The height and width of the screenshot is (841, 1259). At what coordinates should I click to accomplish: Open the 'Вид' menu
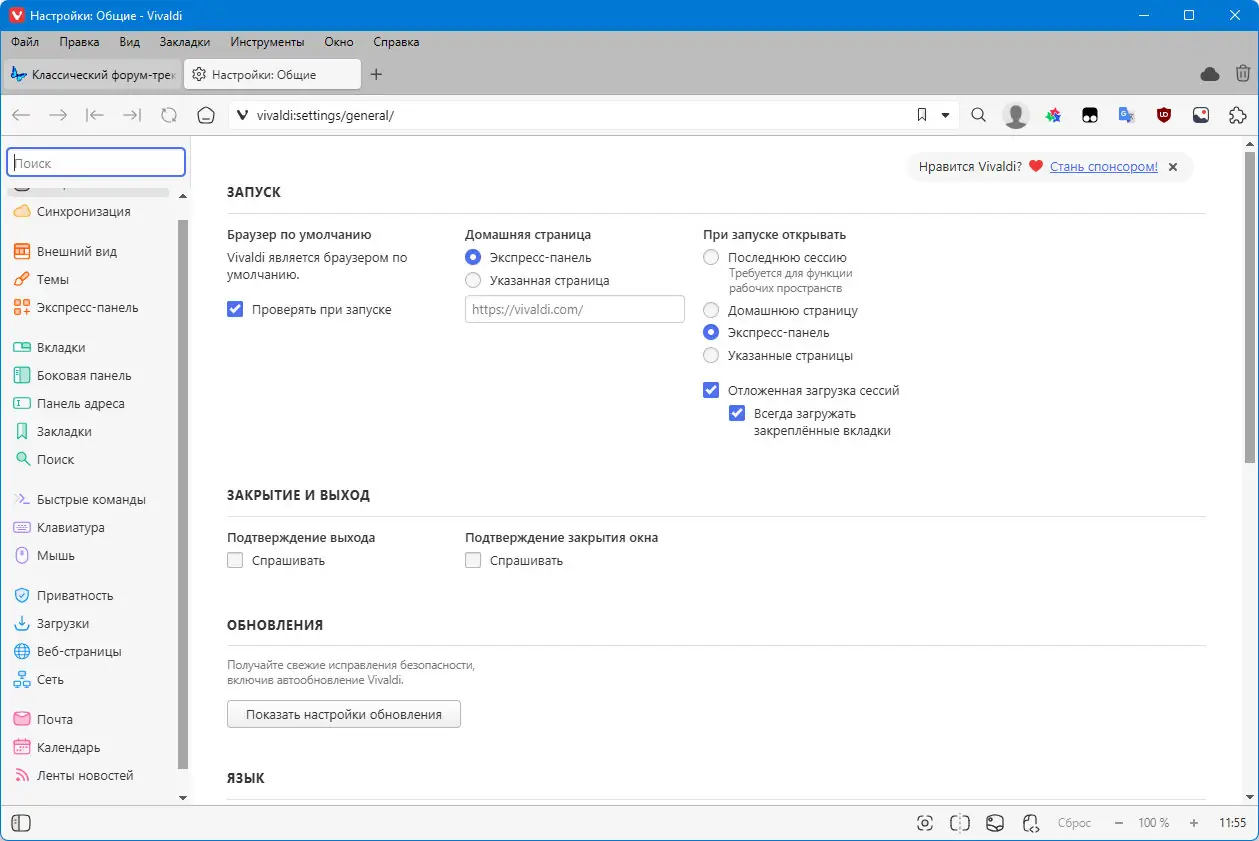pyautogui.click(x=129, y=42)
